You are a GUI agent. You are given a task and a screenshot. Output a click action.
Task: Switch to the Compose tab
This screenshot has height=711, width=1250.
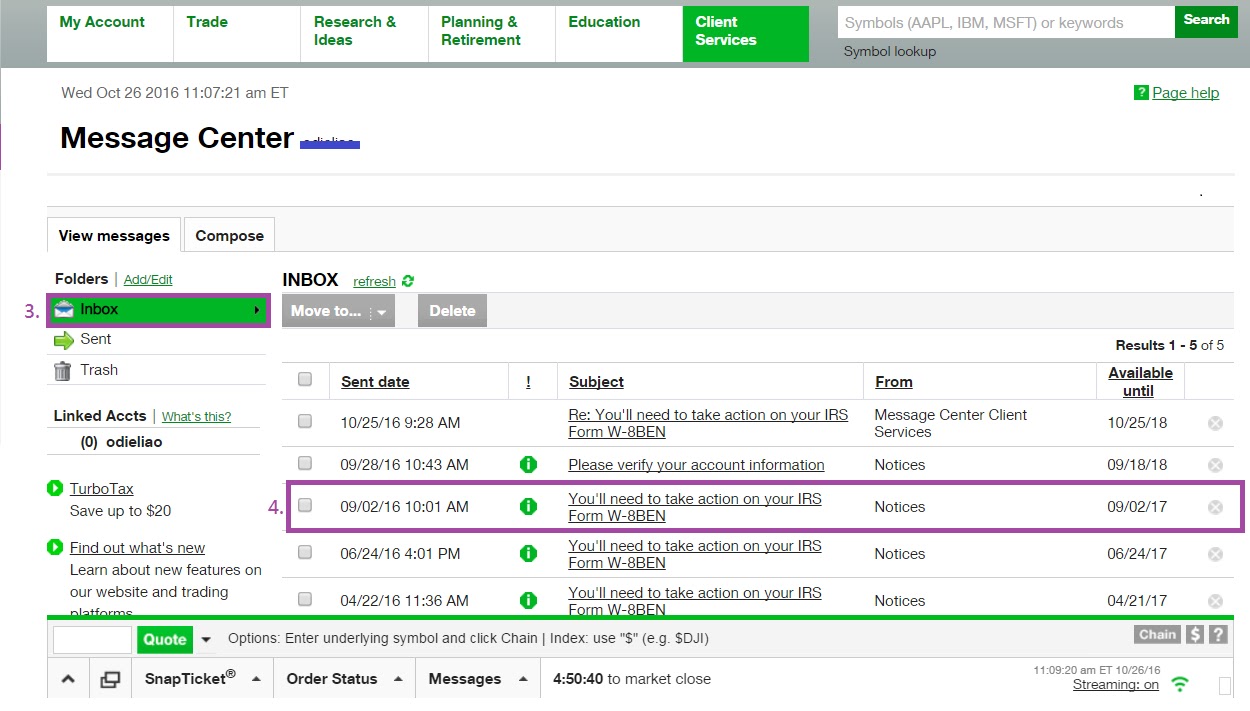[x=229, y=235]
